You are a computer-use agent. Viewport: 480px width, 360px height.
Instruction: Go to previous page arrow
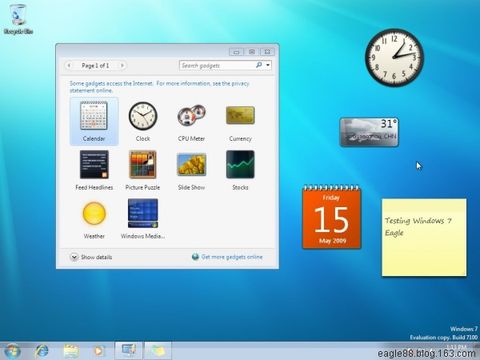pyautogui.click(x=69, y=65)
